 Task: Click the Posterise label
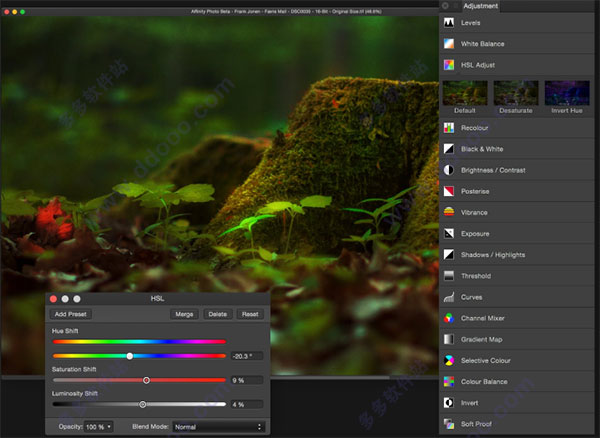[475, 191]
